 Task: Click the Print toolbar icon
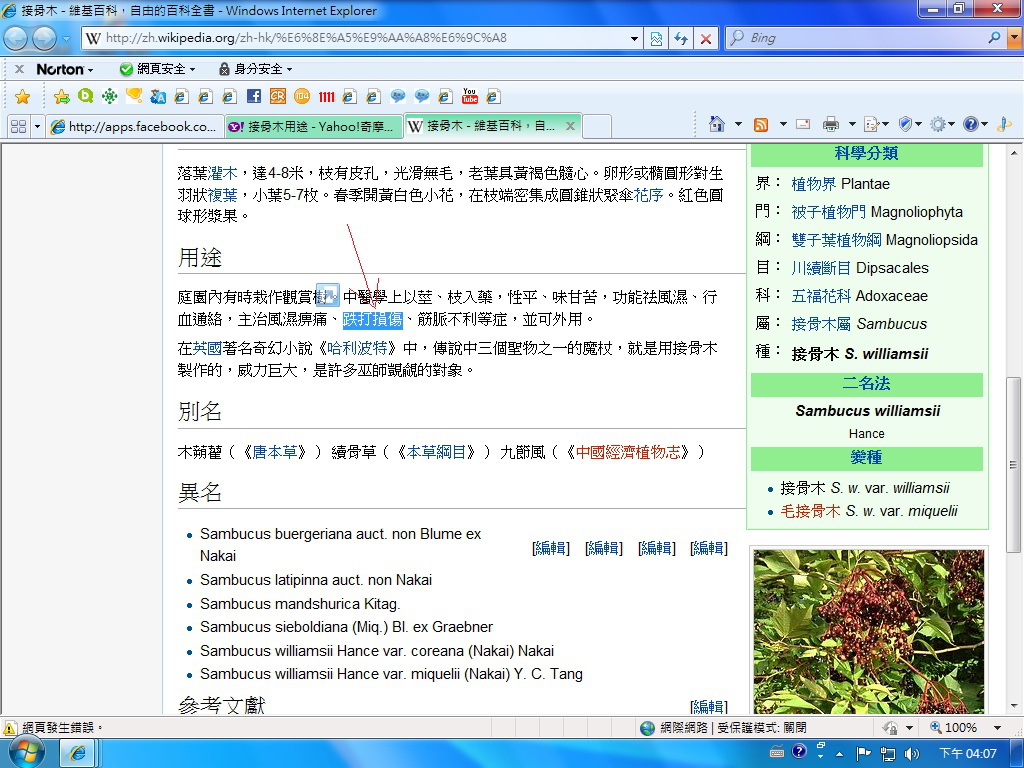pyautogui.click(x=830, y=124)
